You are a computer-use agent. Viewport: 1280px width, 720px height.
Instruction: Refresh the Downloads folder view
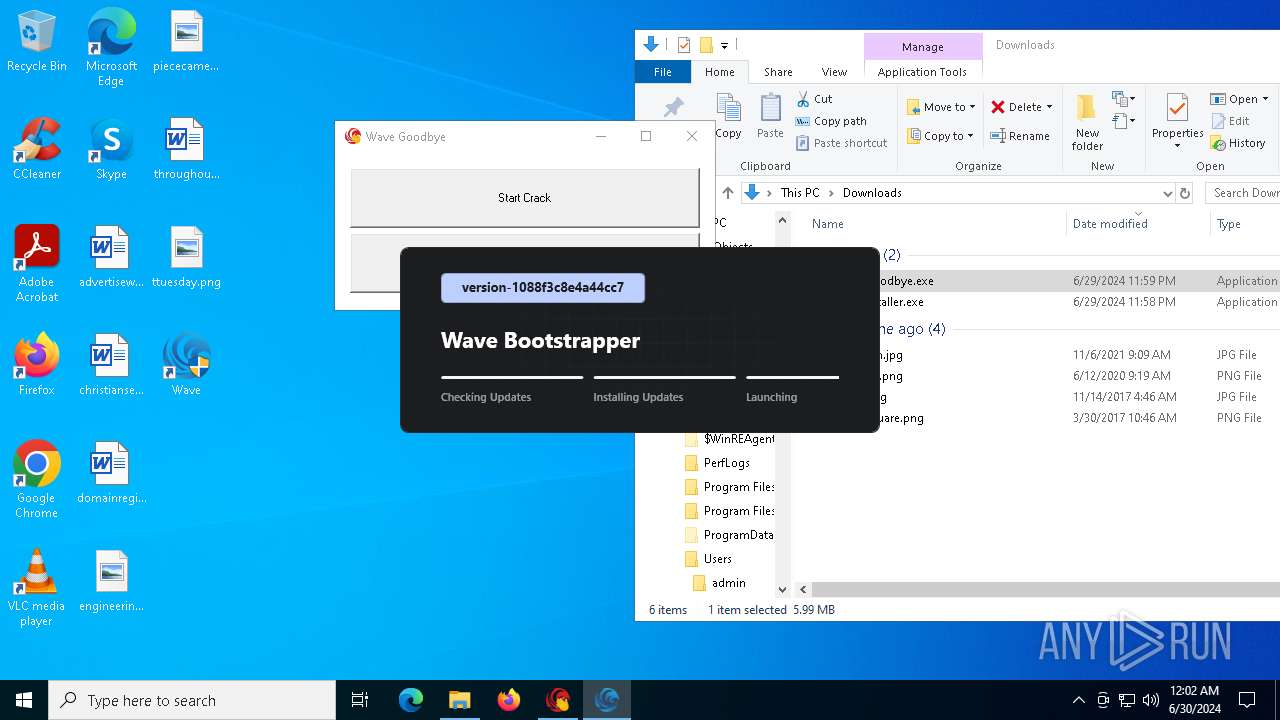1185,193
